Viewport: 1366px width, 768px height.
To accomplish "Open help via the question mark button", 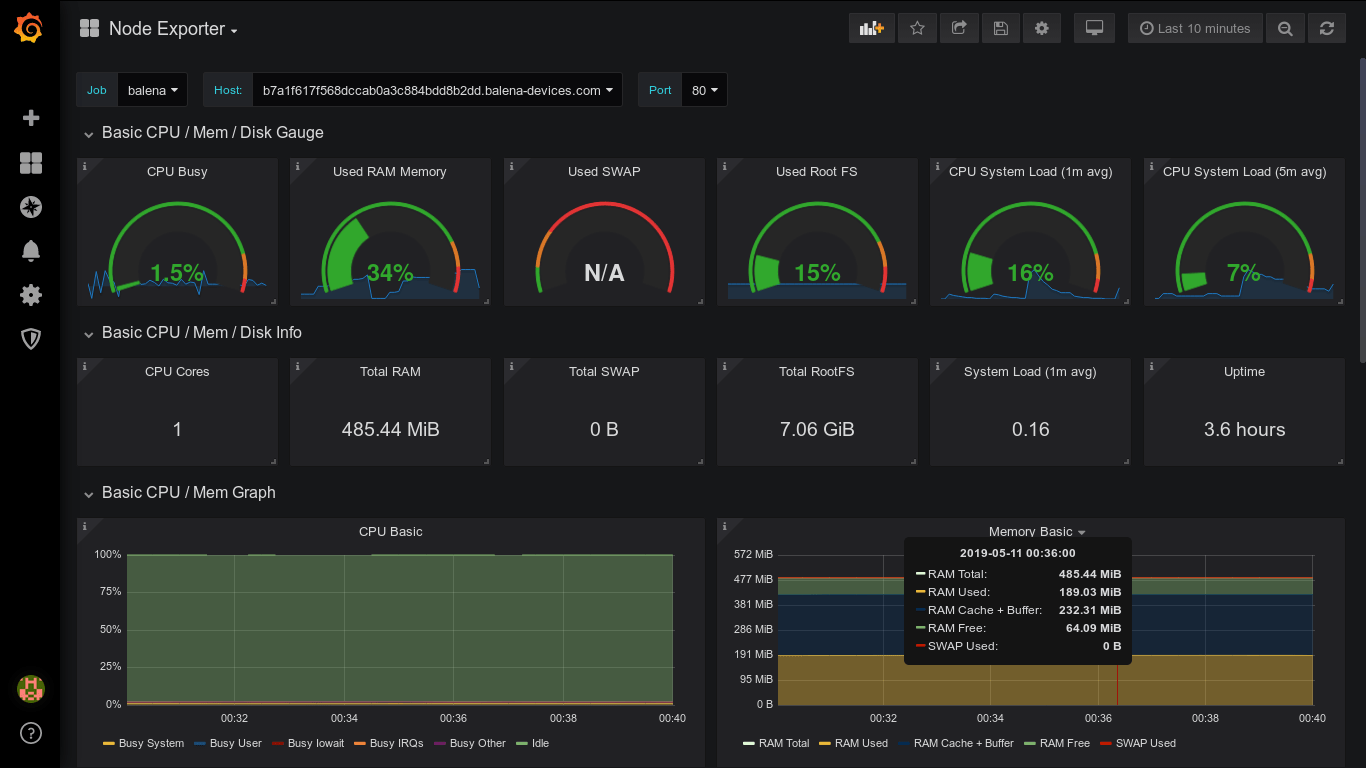I will (x=30, y=733).
